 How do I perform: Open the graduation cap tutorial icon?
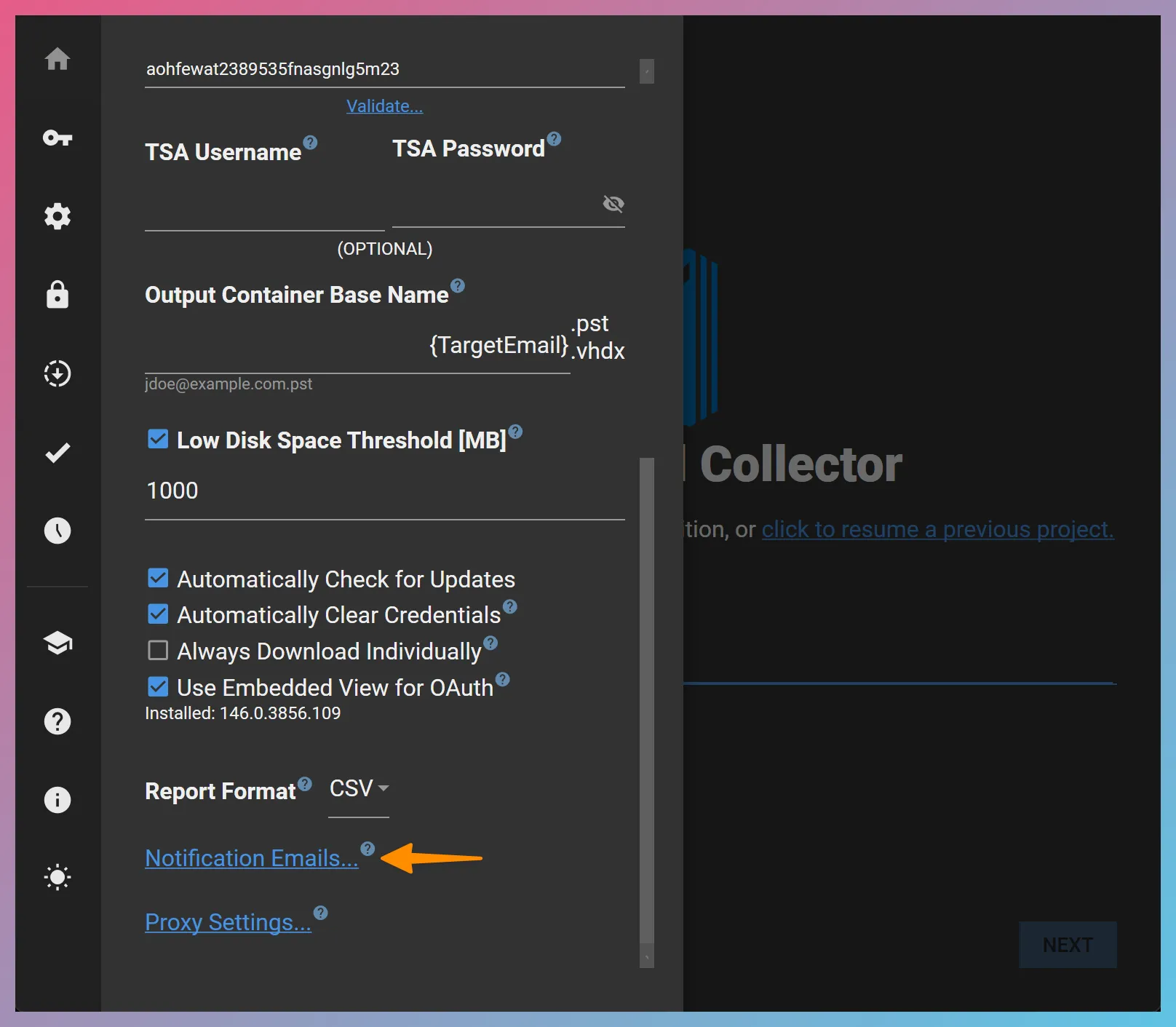coord(57,643)
